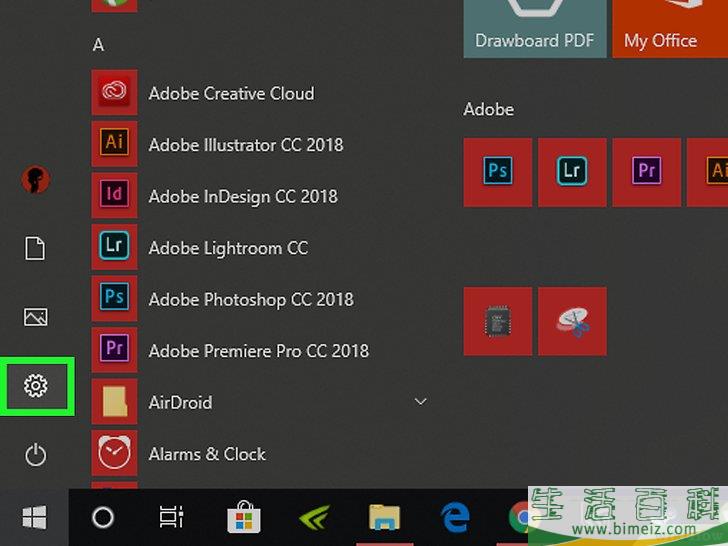Click the Id icon for InDesign
728x546 pixels.
pyautogui.click(x=114, y=195)
